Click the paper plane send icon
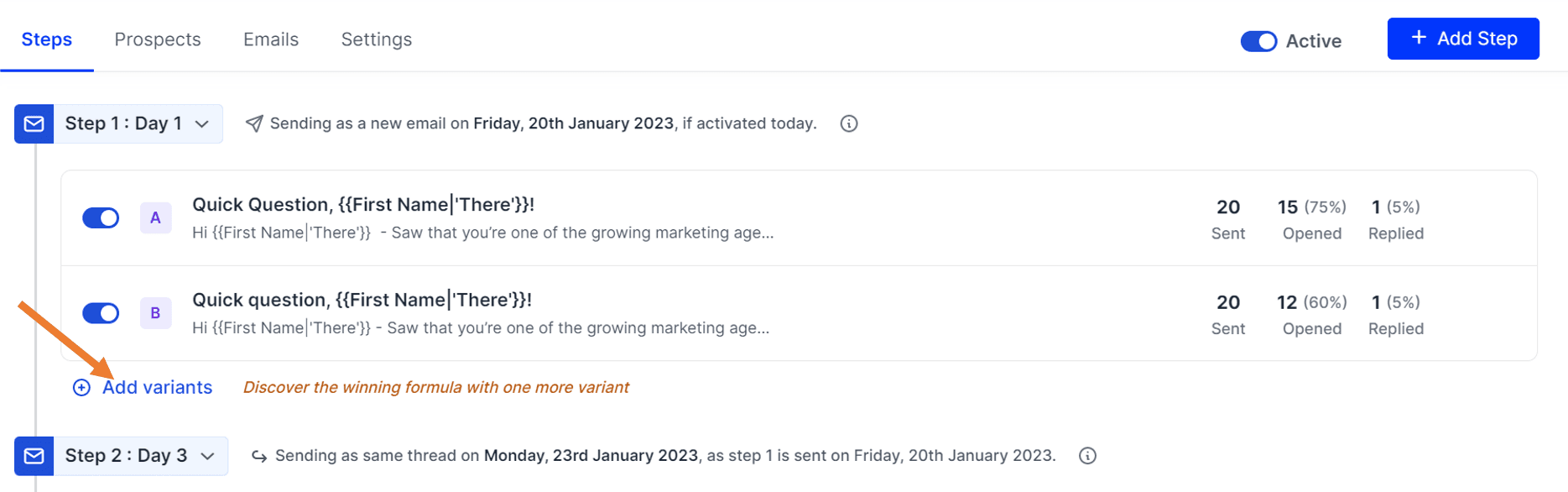Viewport: 1568px width, 492px height. [x=254, y=124]
